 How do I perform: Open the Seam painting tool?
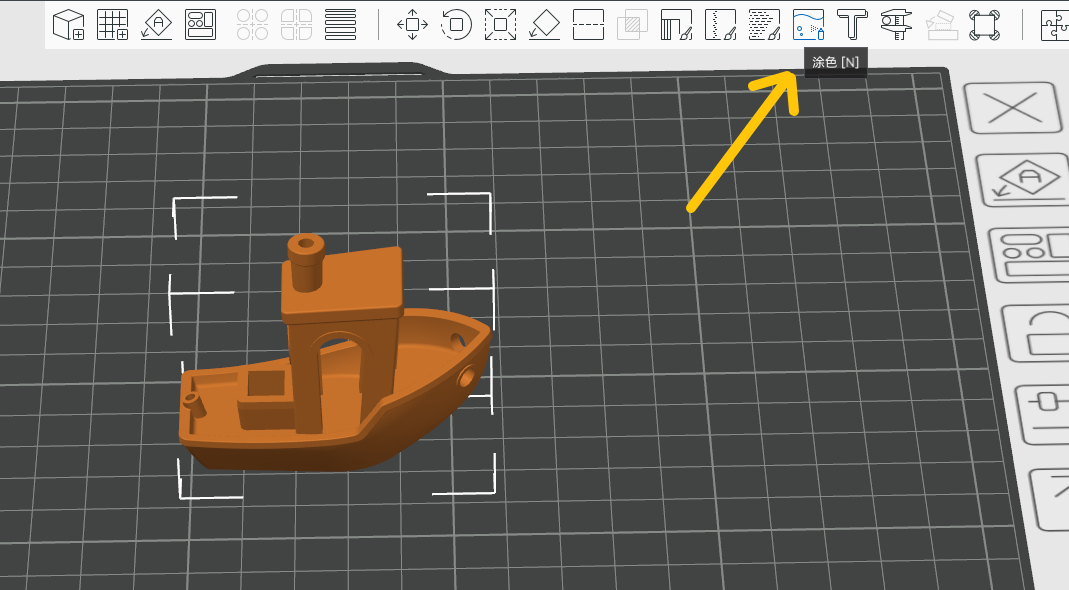click(721, 25)
